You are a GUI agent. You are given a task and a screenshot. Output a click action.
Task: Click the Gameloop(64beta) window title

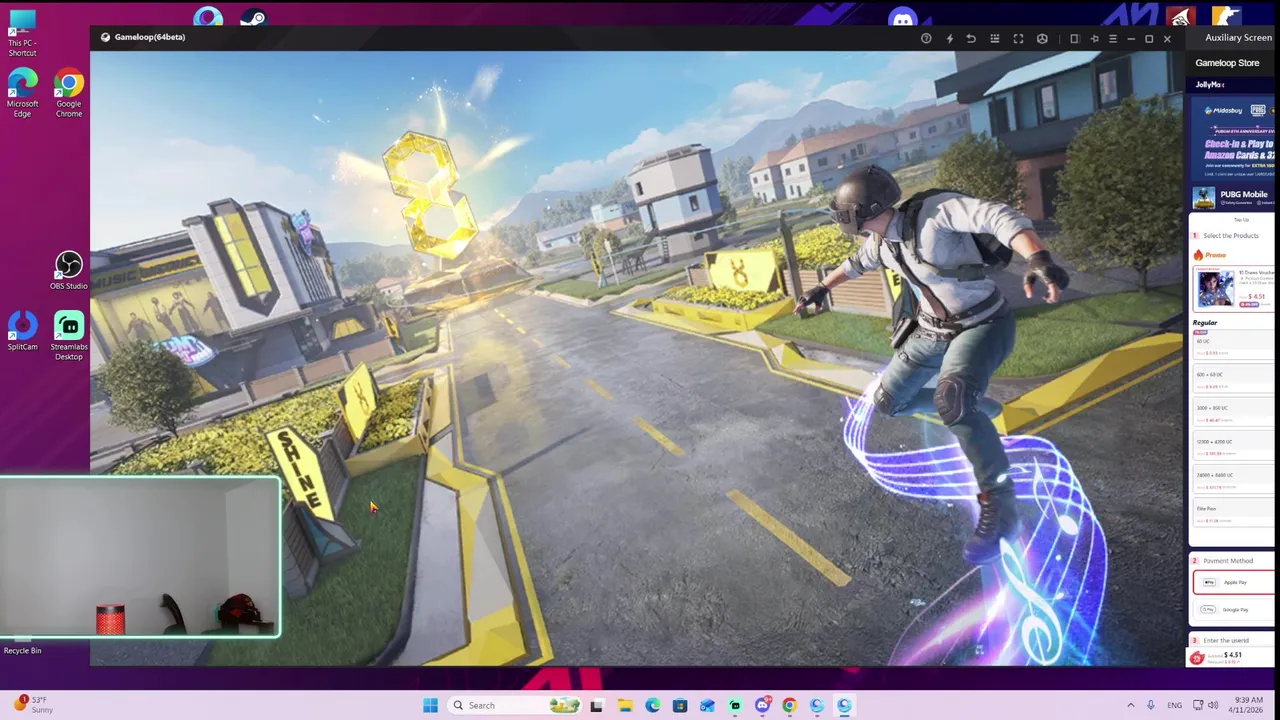149,37
